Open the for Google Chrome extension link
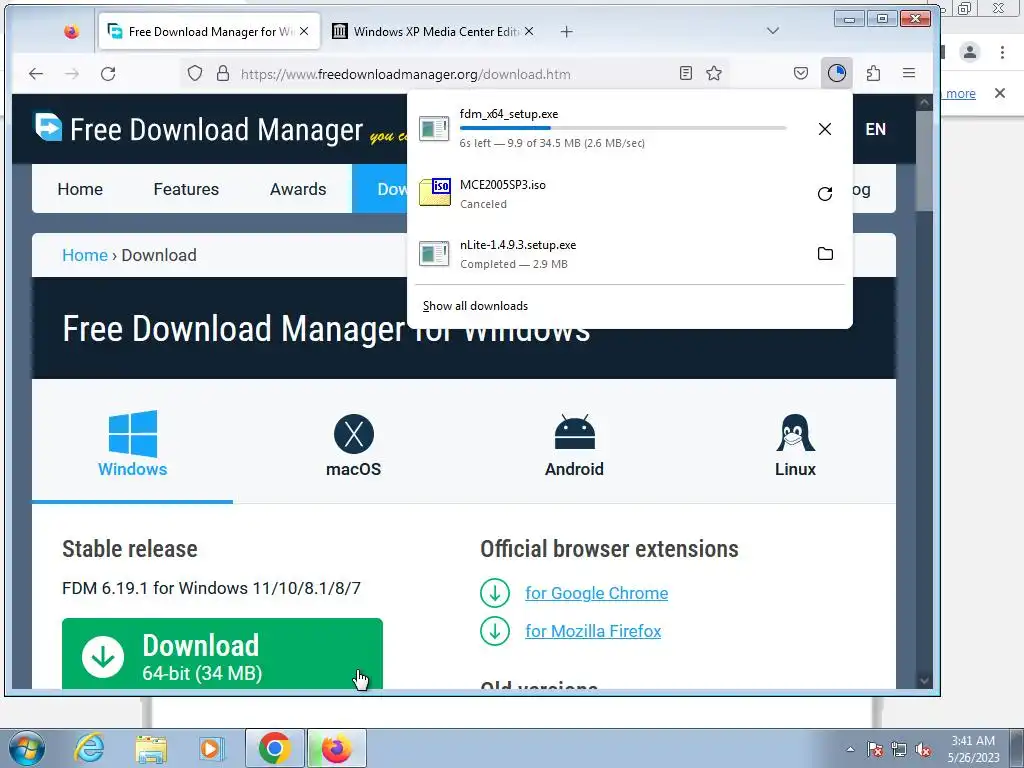1024x768 pixels. point(596,593)
